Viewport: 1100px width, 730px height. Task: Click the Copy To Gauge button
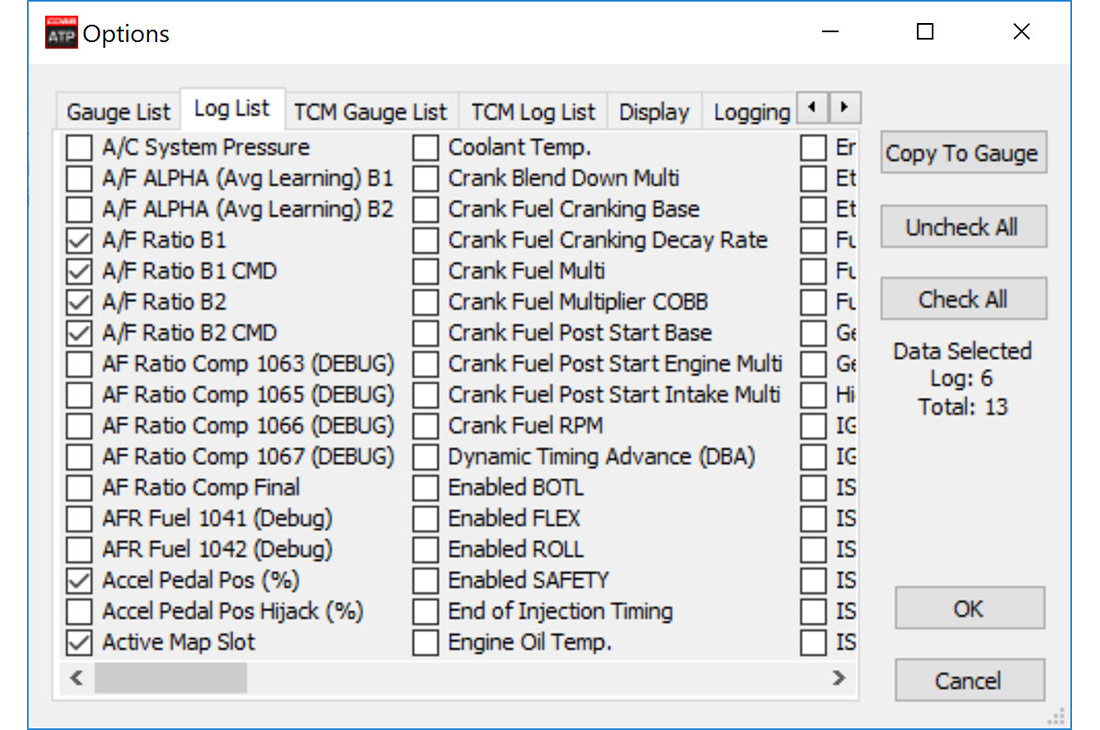pos(963,153)
